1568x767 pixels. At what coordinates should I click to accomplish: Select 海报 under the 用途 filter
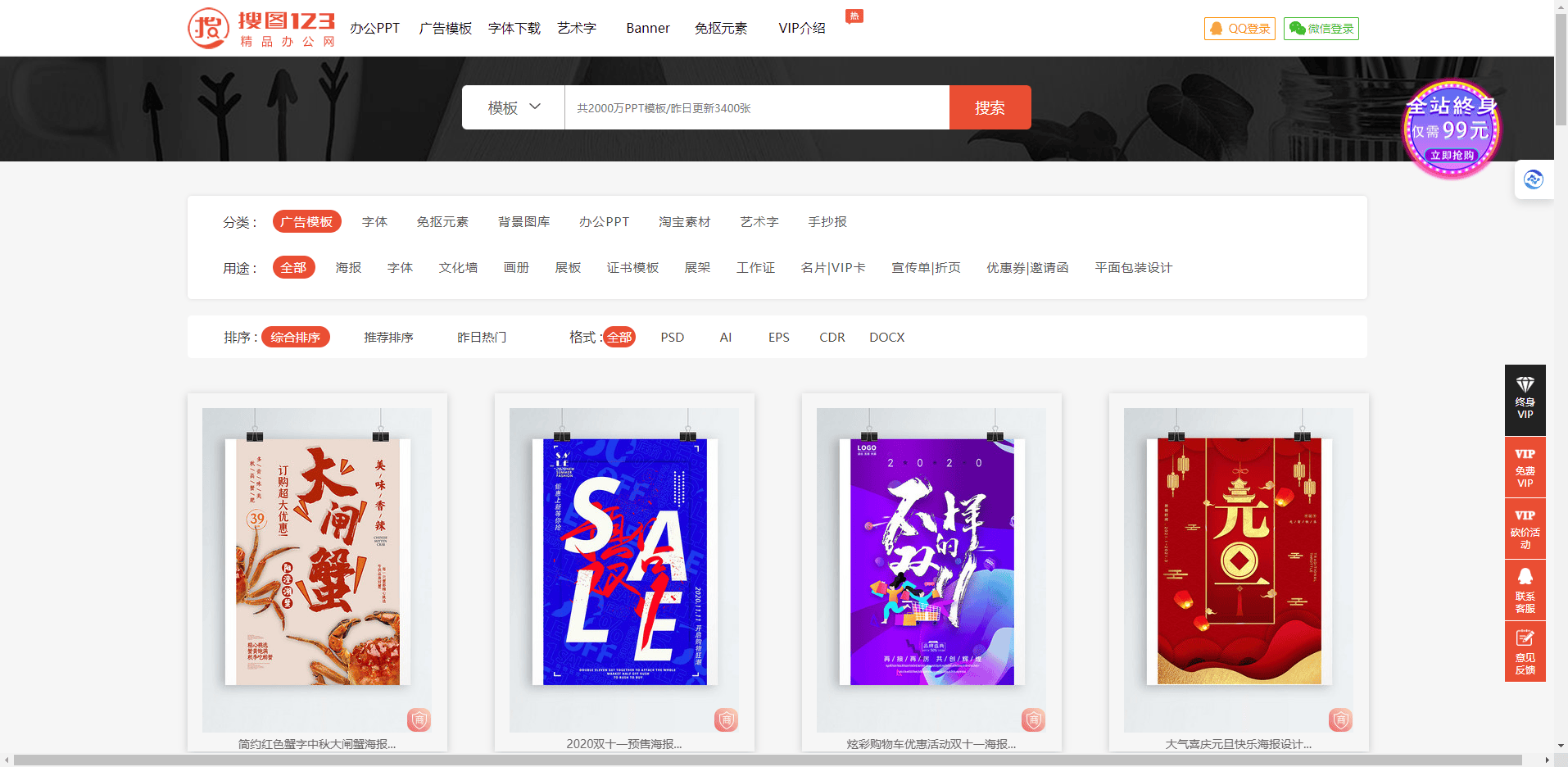pyautogui.click(x=348, y=267)
